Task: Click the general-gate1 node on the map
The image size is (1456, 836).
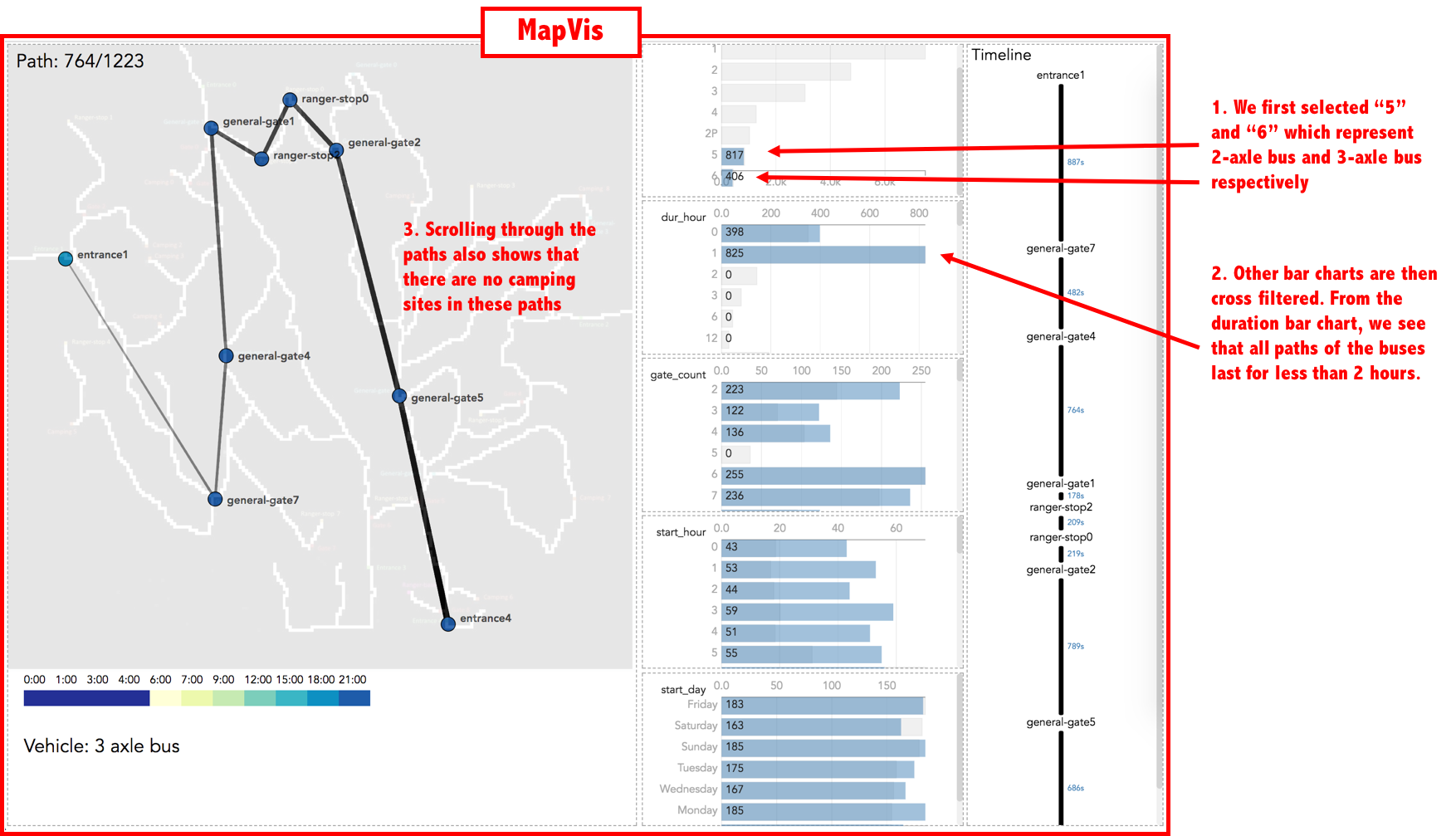Action: [212, 128]
